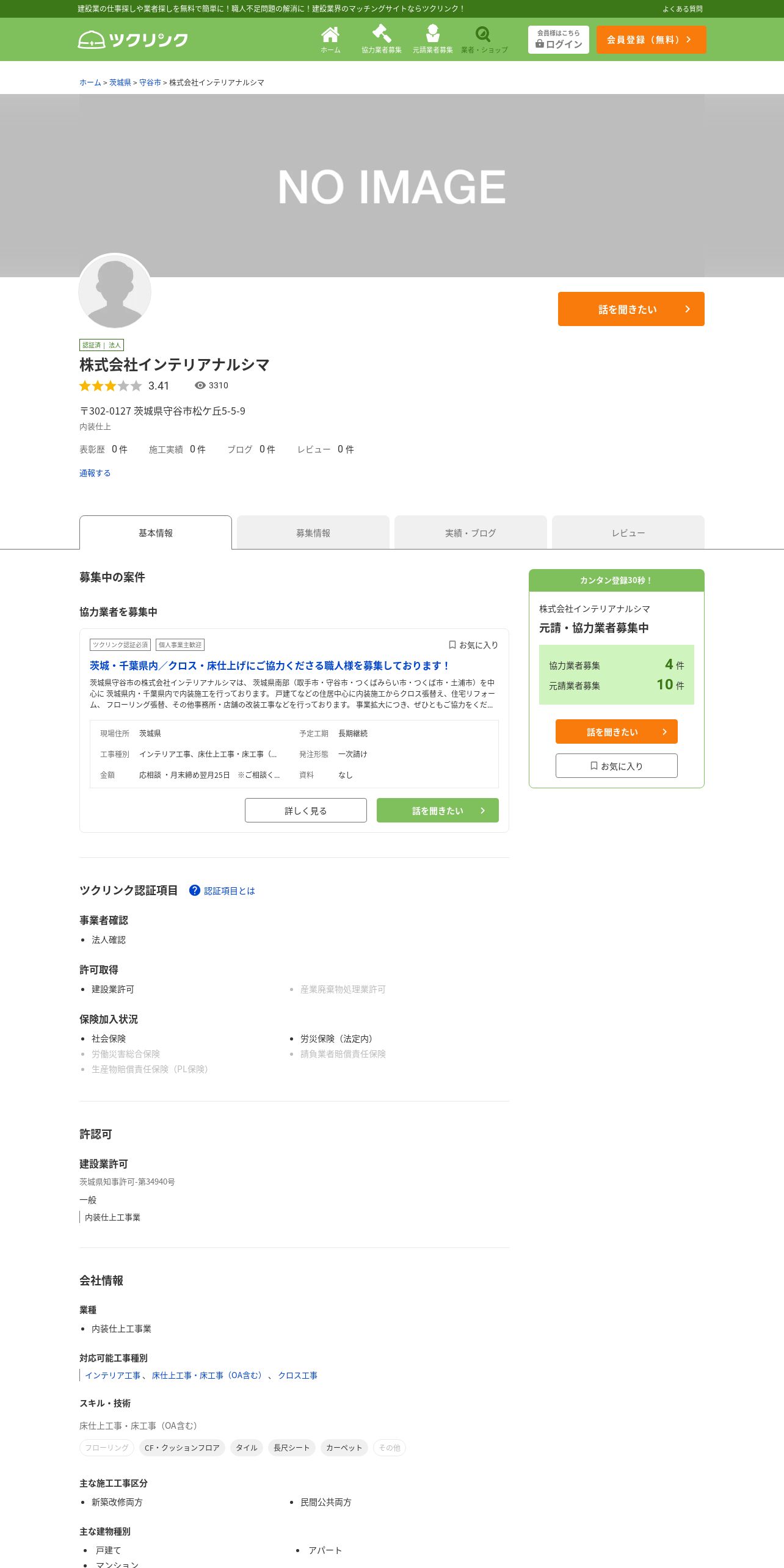Click 認証済｜法人 badge
Screen dimensions: 784x1568
point(101,345)
